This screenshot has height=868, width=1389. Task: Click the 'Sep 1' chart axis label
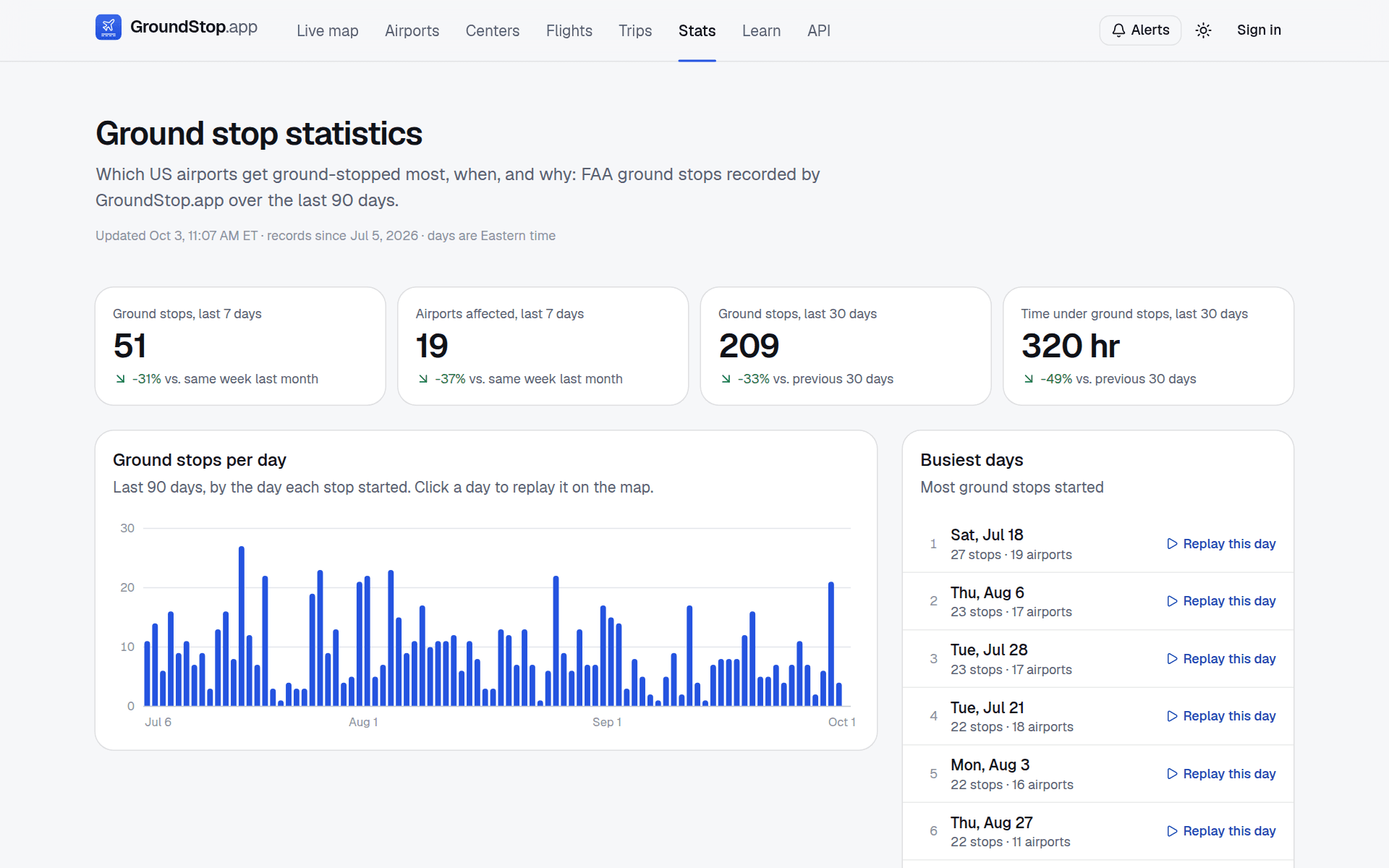click(x=607, y=722)
